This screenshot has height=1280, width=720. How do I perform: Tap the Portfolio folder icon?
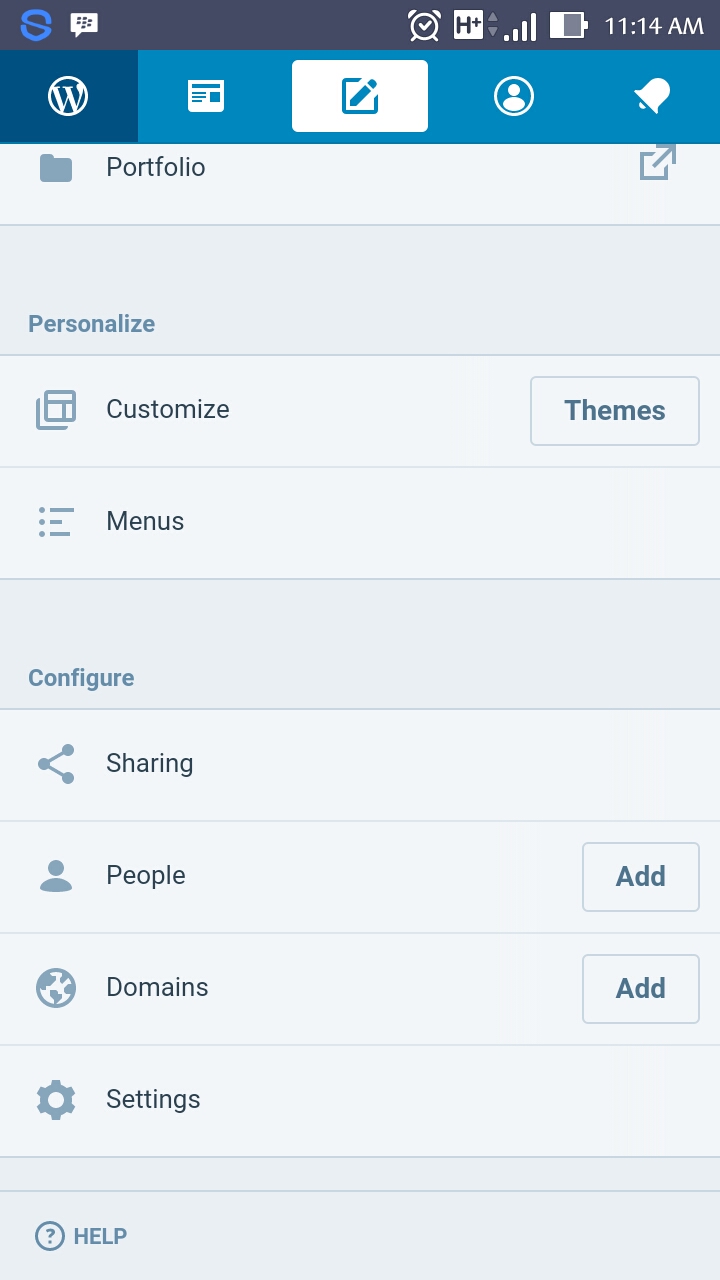[55, 167]
